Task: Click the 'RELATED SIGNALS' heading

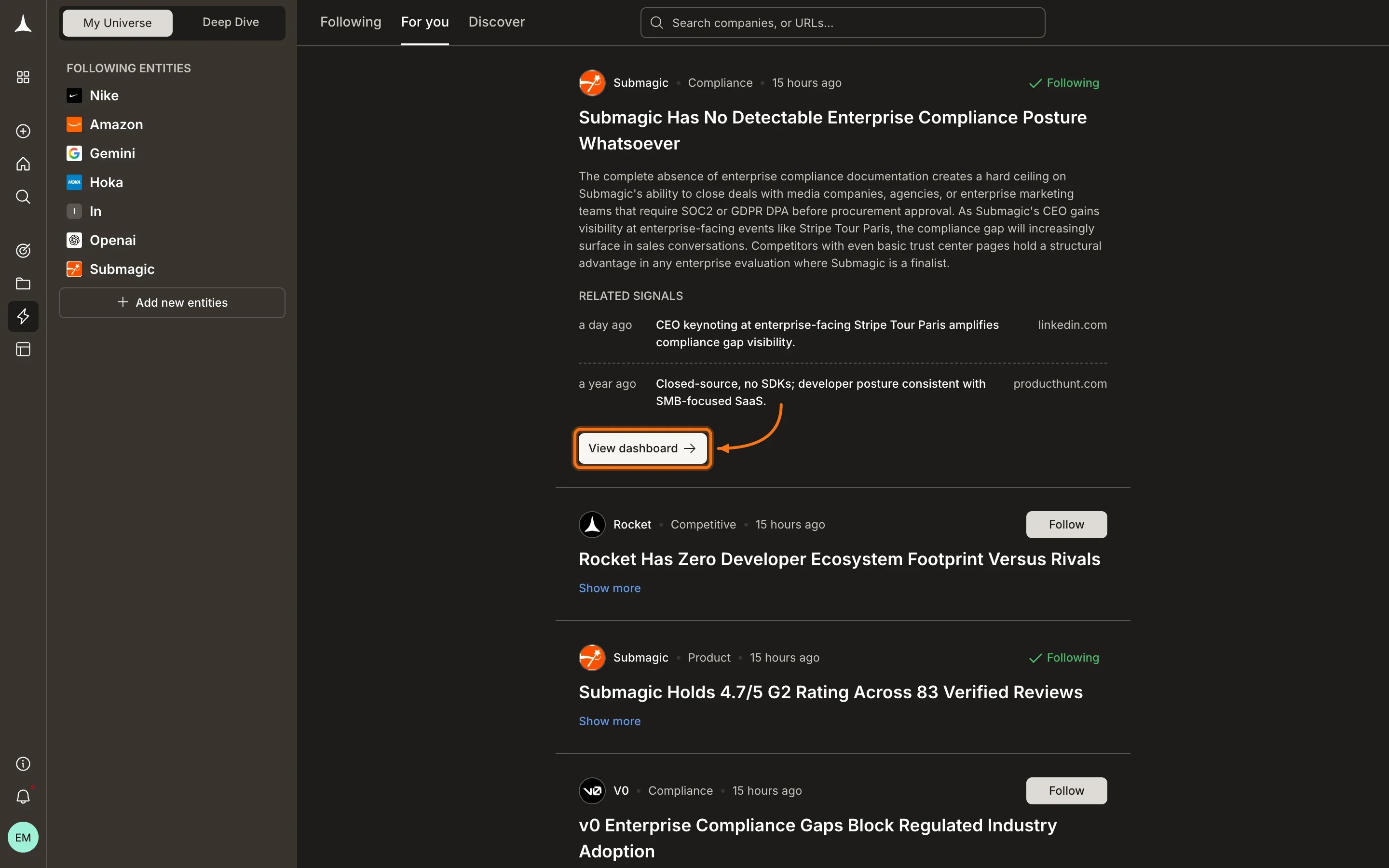Action: pos(631,296)
